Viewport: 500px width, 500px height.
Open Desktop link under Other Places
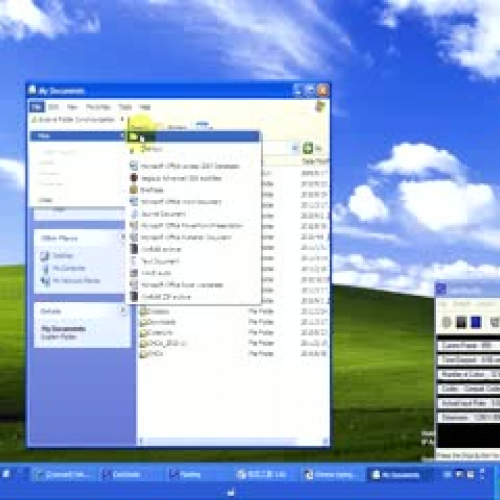coord(63,256)
